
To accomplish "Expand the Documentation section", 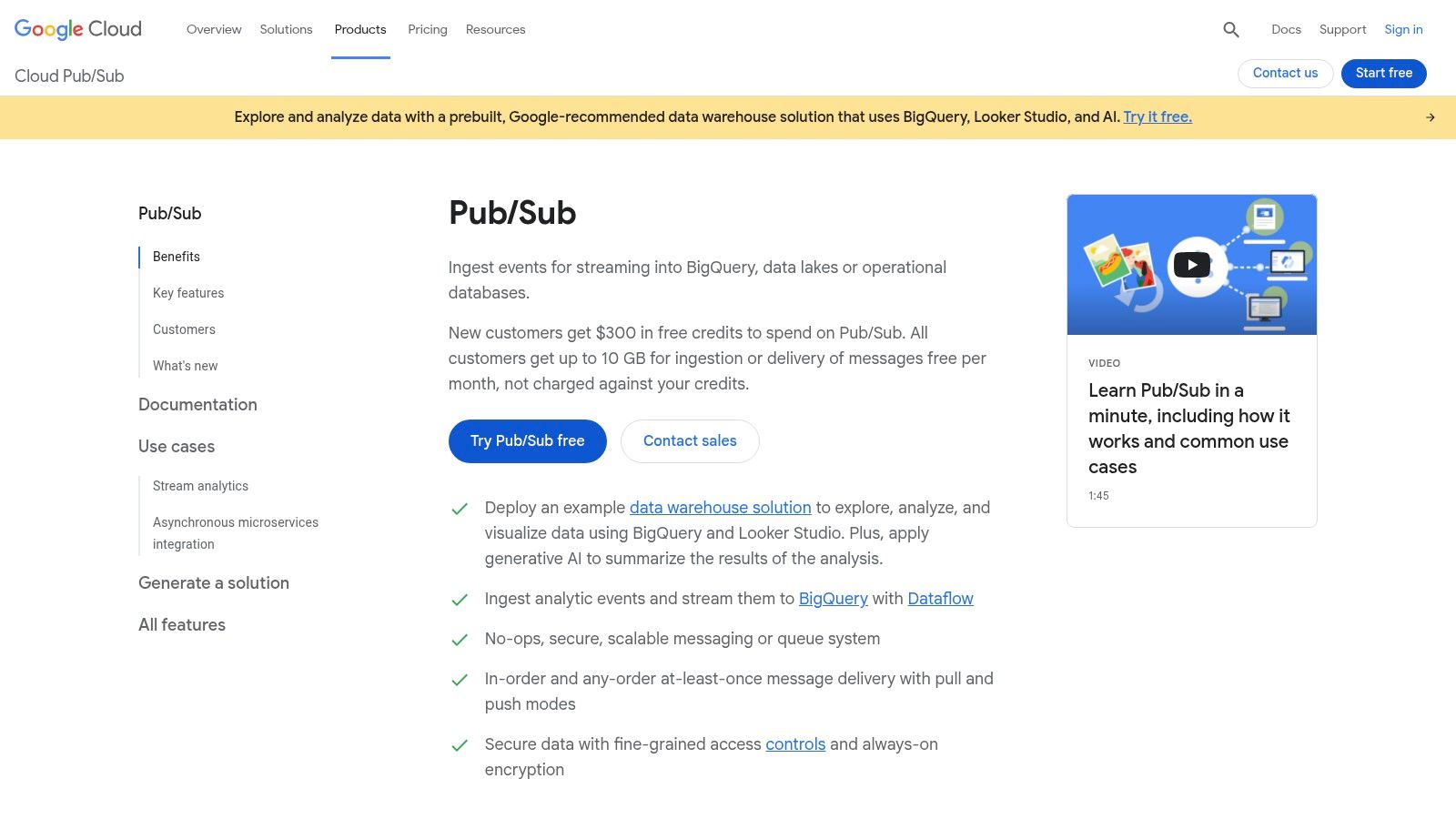I will click(x=197, y=404).
